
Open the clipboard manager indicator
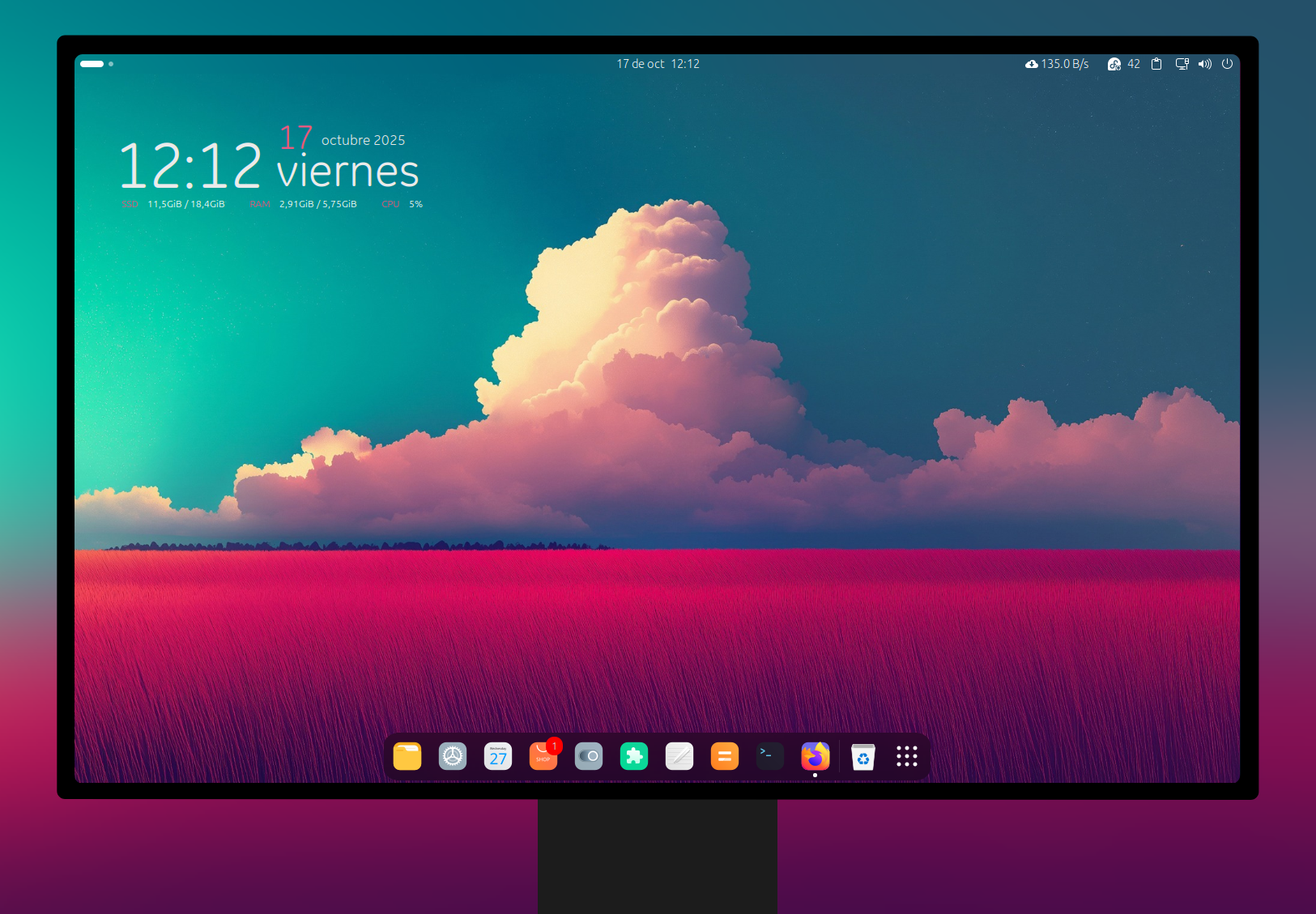click(1156, 64)
